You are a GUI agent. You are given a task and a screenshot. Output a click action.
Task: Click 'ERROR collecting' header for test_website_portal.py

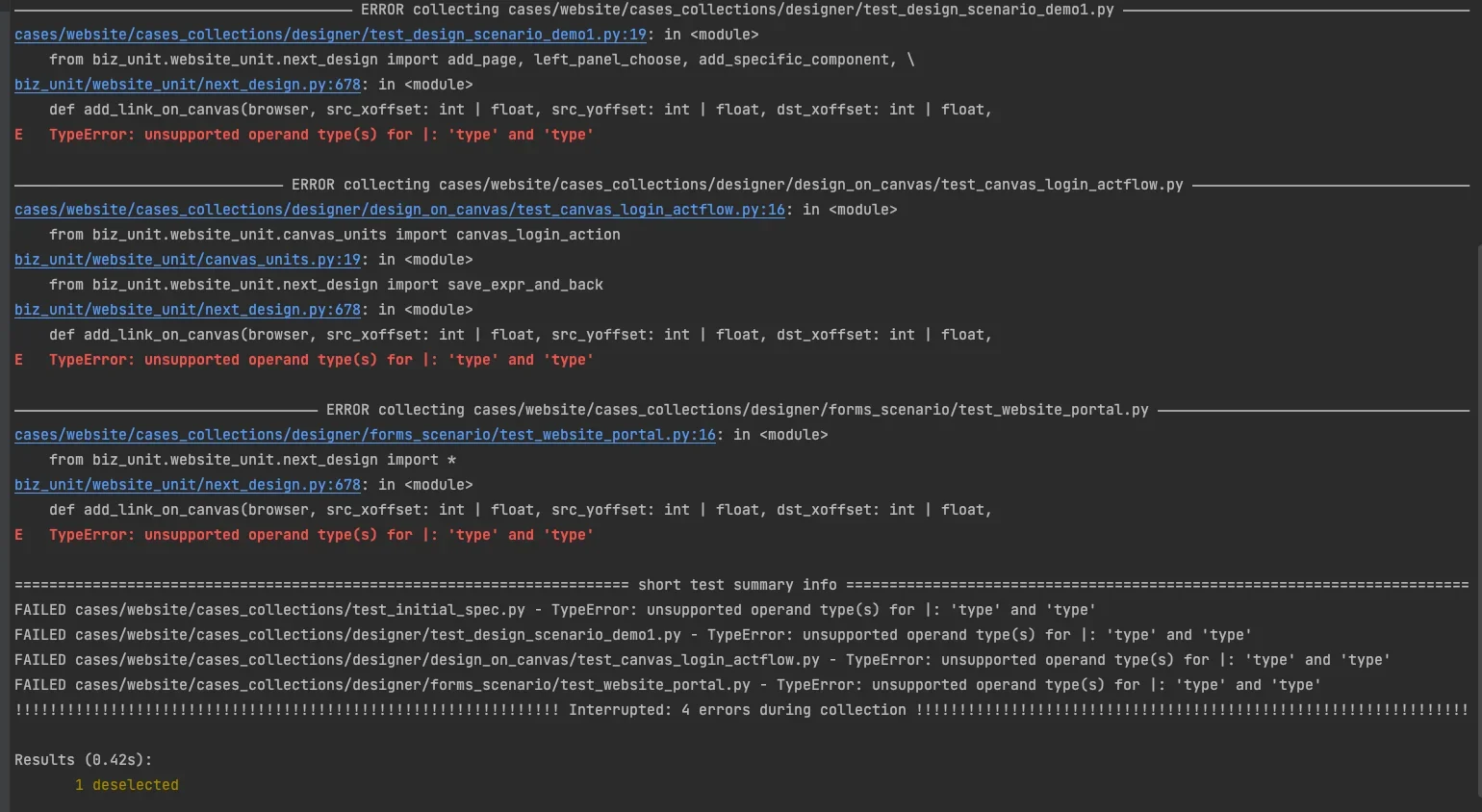tap(737, 410)
